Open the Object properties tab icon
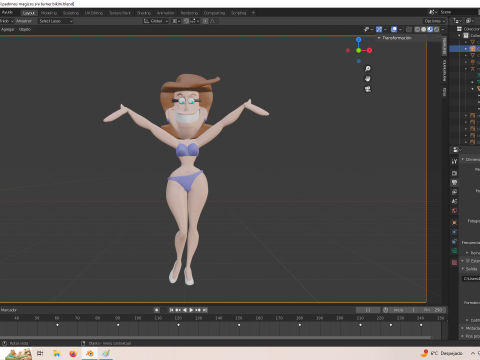Viewport: 480px width, 360px height. click(x=454, y=222)
